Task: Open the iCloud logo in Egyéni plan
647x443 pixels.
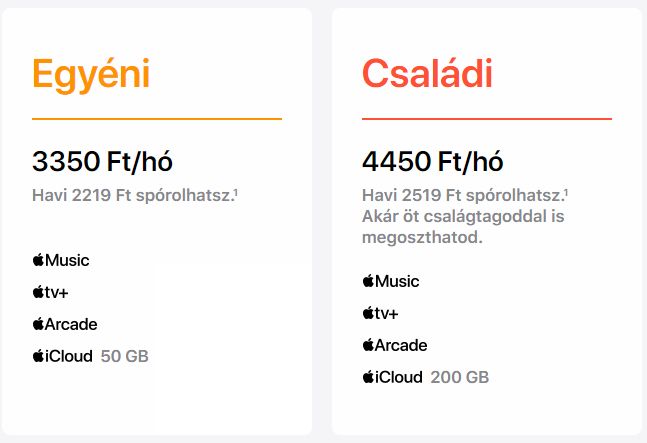Action: [62, 356]
